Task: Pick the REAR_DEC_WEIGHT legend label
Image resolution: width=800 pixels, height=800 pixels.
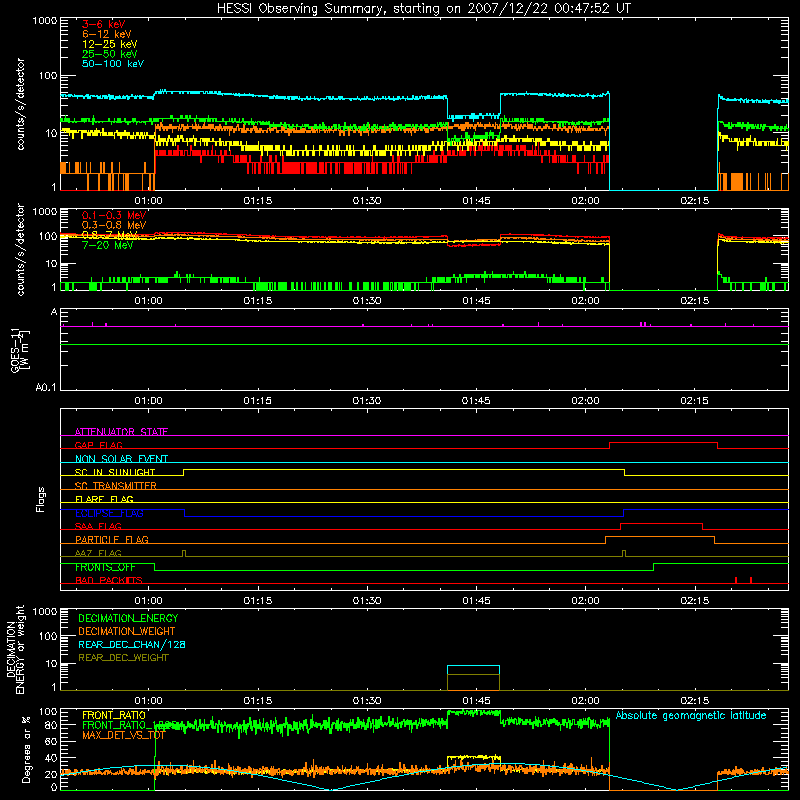Action: coord(123,658)
